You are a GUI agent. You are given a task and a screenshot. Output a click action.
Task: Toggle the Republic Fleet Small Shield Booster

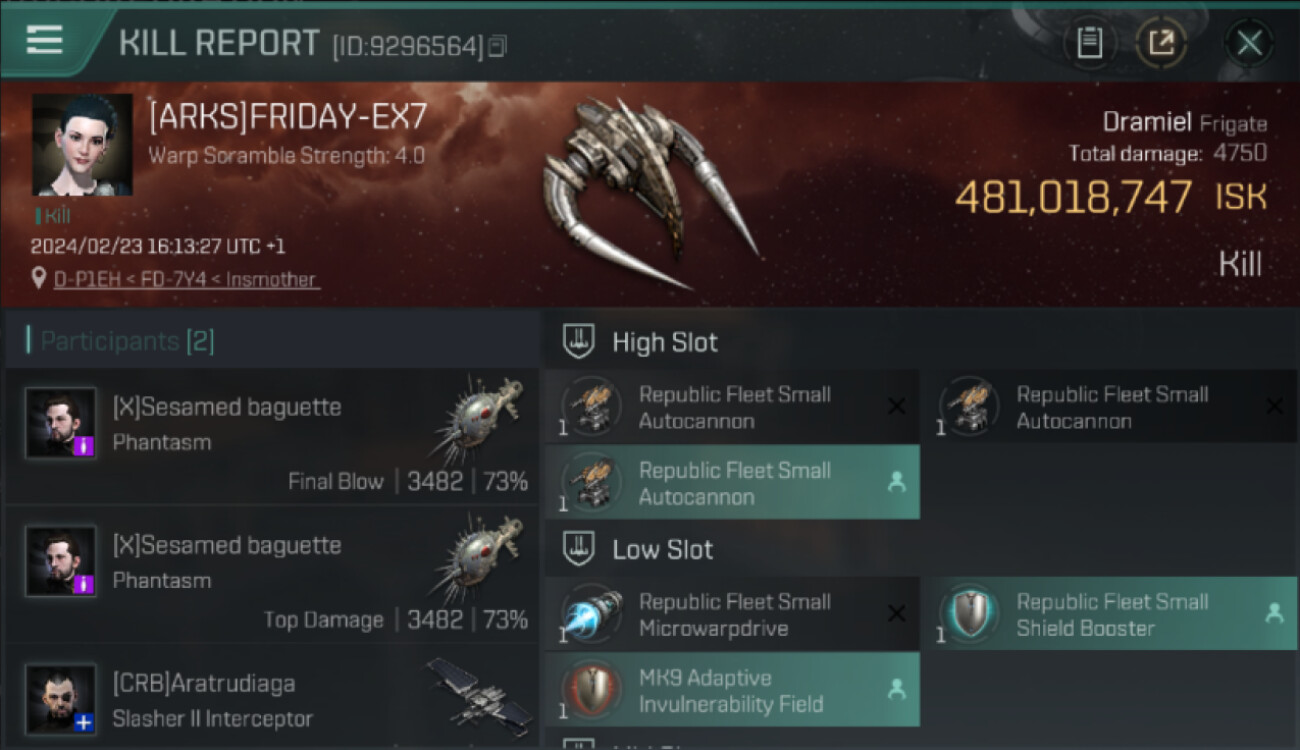tap(1110, 614)
